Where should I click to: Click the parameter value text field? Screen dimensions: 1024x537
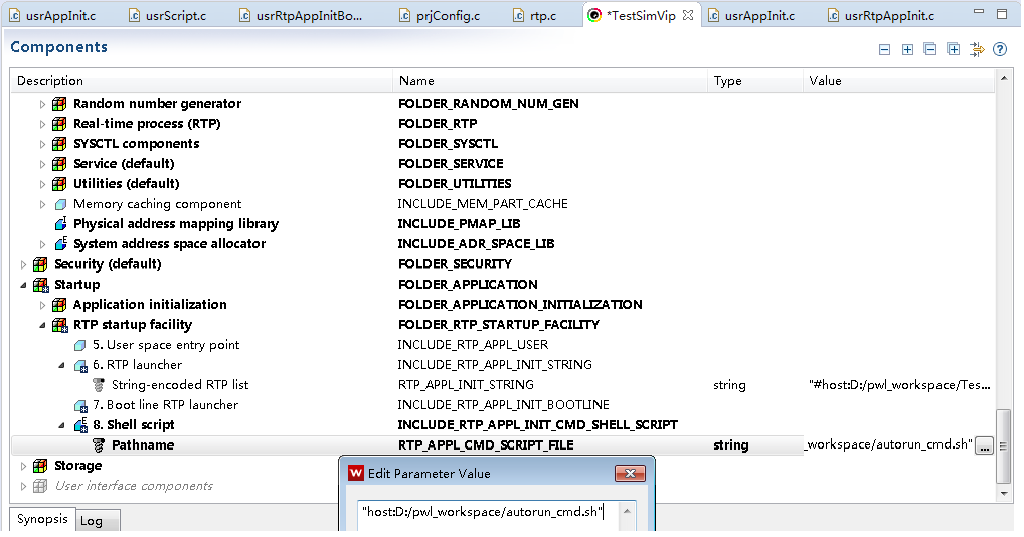pyautogui.click(x=490, y=513)
